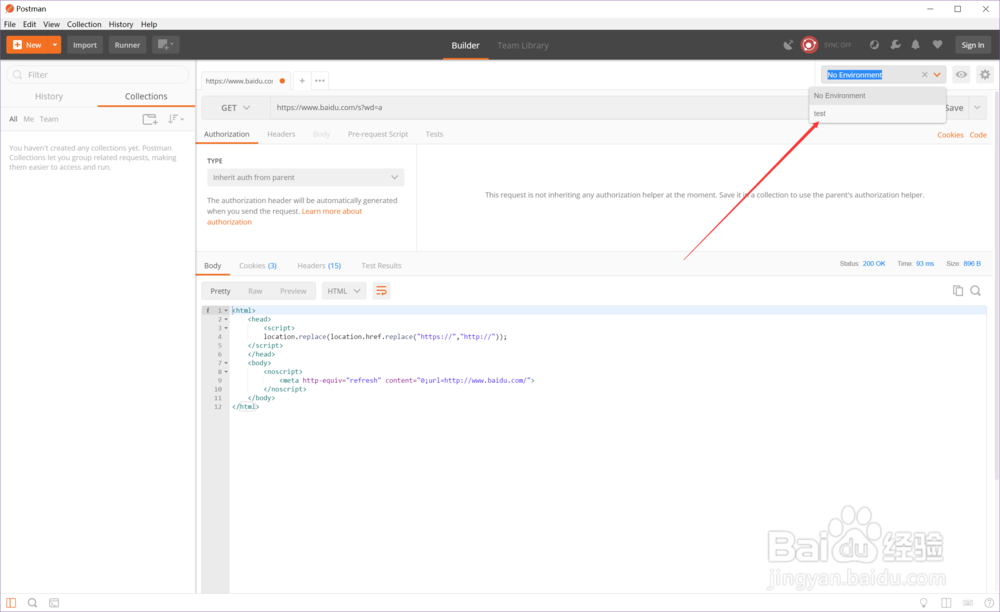Open the View menu

51,24
